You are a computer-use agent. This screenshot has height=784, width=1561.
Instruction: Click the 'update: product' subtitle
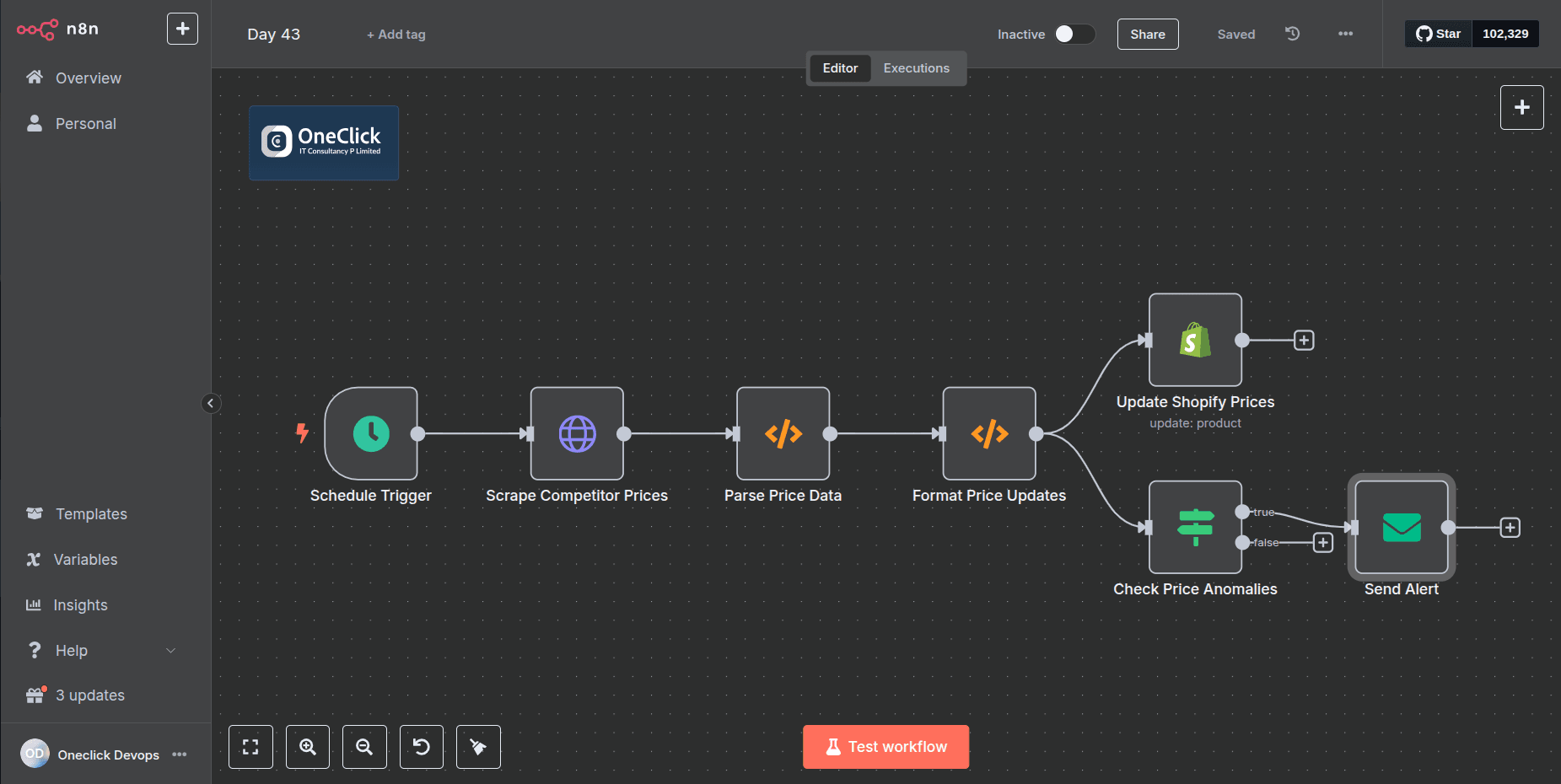click(x=1195, y=423)
